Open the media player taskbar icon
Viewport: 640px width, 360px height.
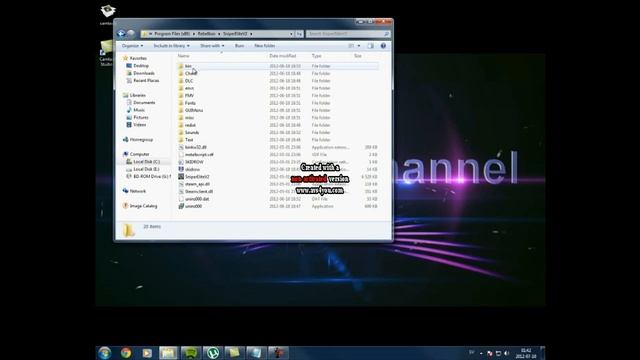click(x=147, y=353)
